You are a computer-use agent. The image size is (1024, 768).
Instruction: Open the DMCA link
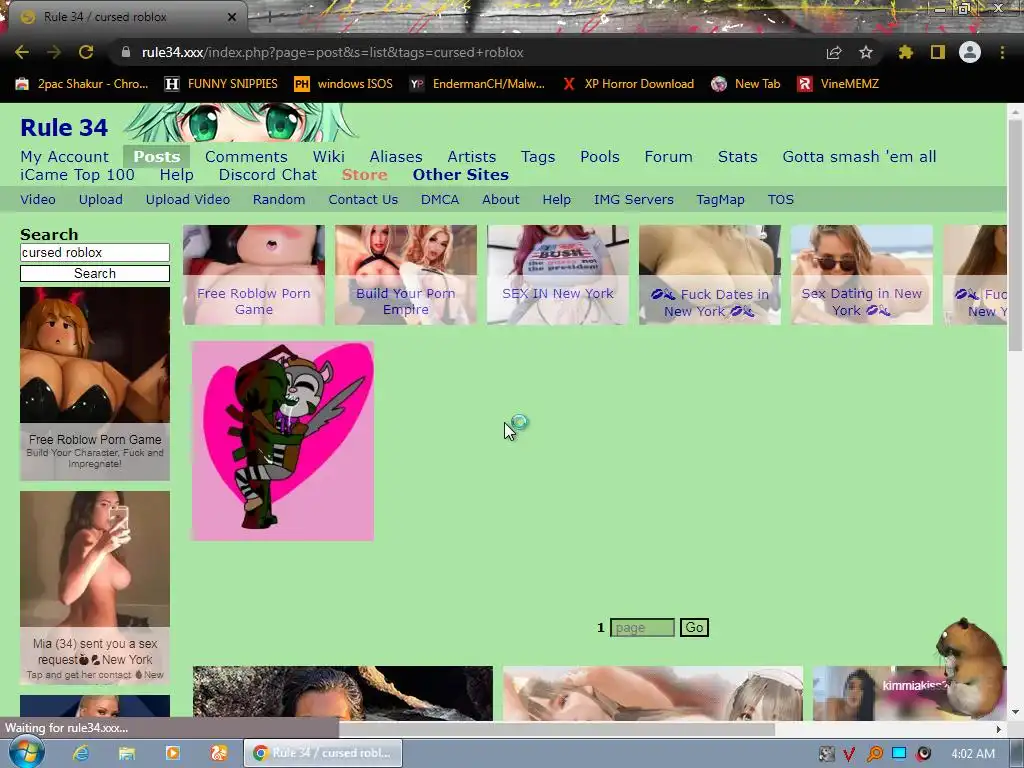(x=440, y=200)
